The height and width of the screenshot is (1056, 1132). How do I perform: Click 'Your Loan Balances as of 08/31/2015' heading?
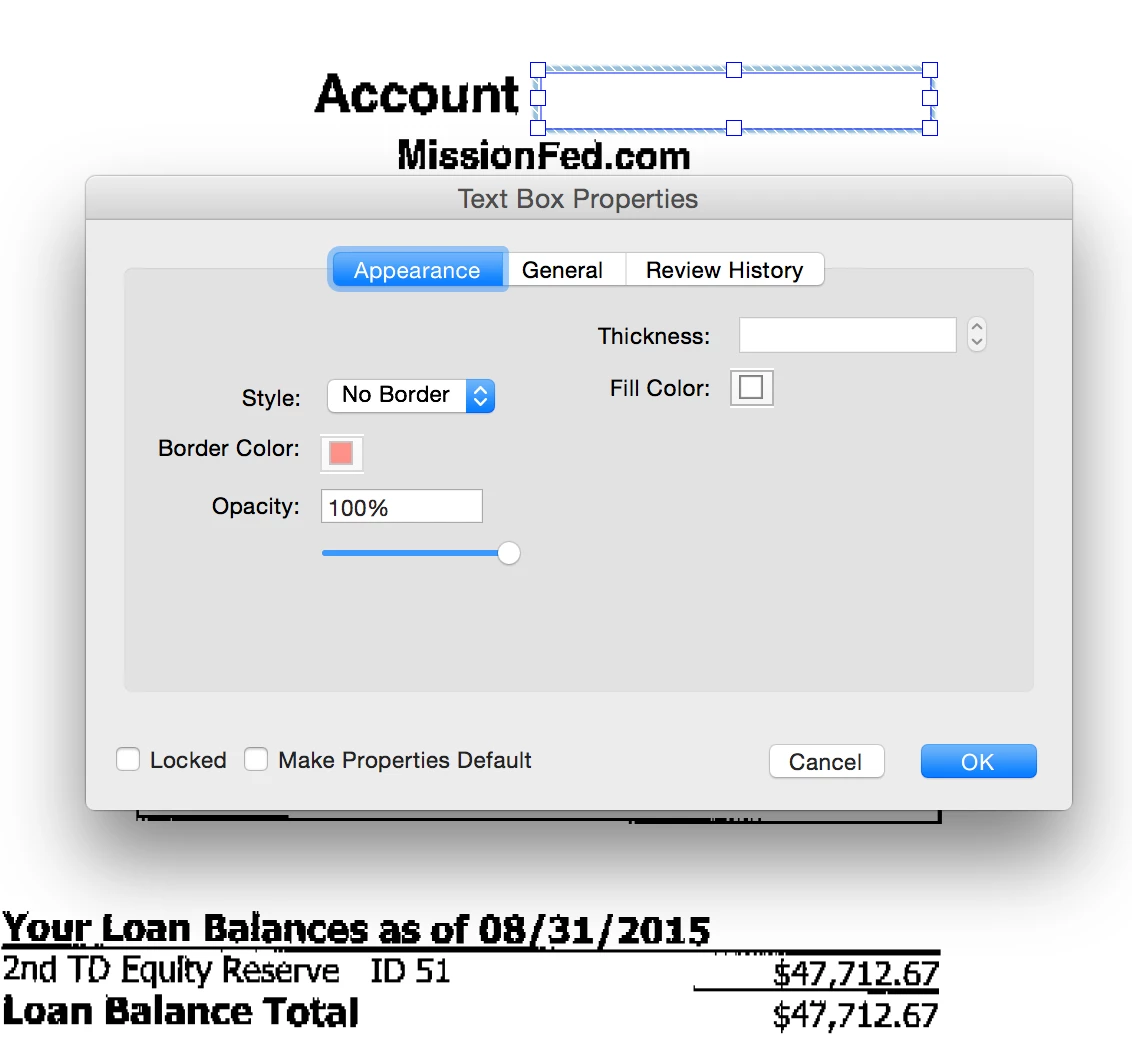[x=356, y=928]
